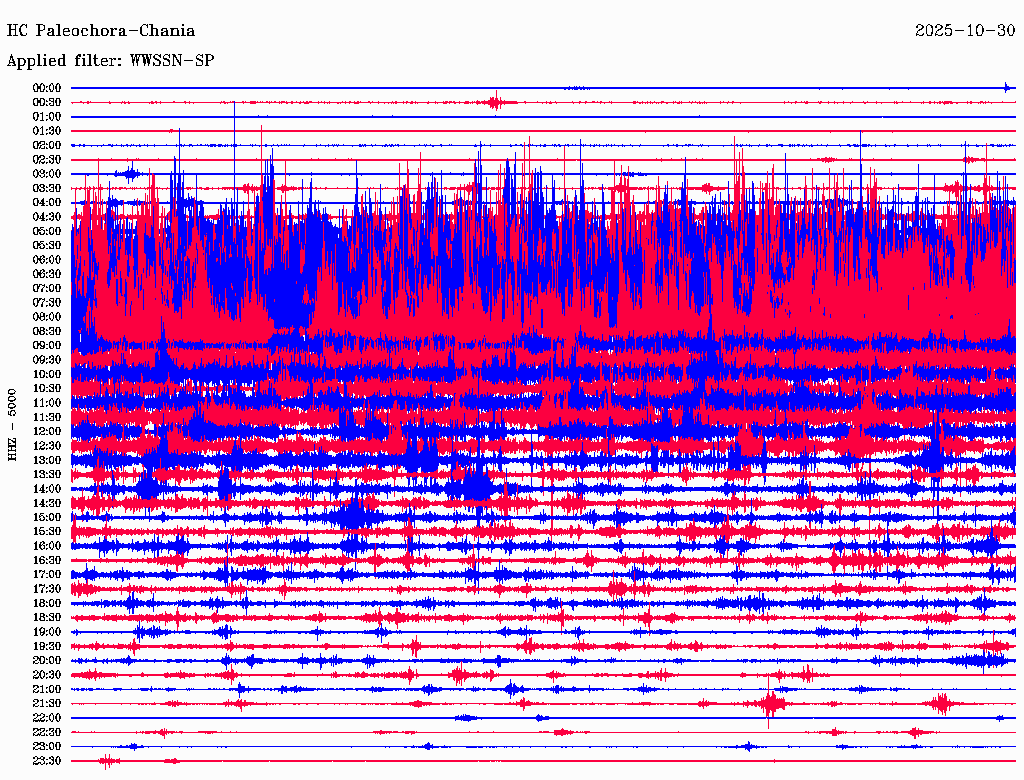Image resolution: width=1024 pixels, height=780 pixels.
Task: Select the 23:00 time label
Action: tap(47, 747)
